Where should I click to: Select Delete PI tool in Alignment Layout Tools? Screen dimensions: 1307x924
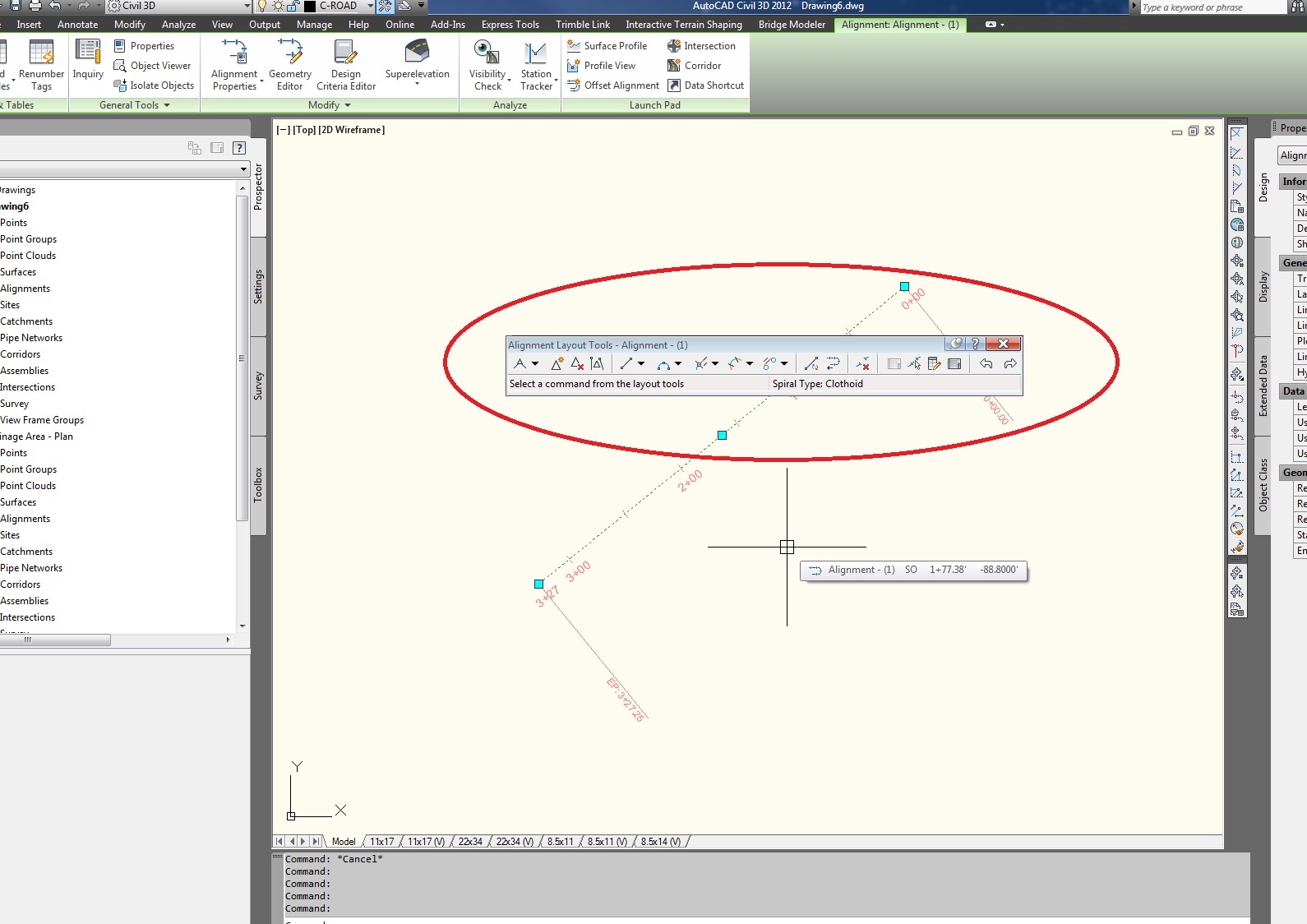pyautogui.click(x=577, y=364)
